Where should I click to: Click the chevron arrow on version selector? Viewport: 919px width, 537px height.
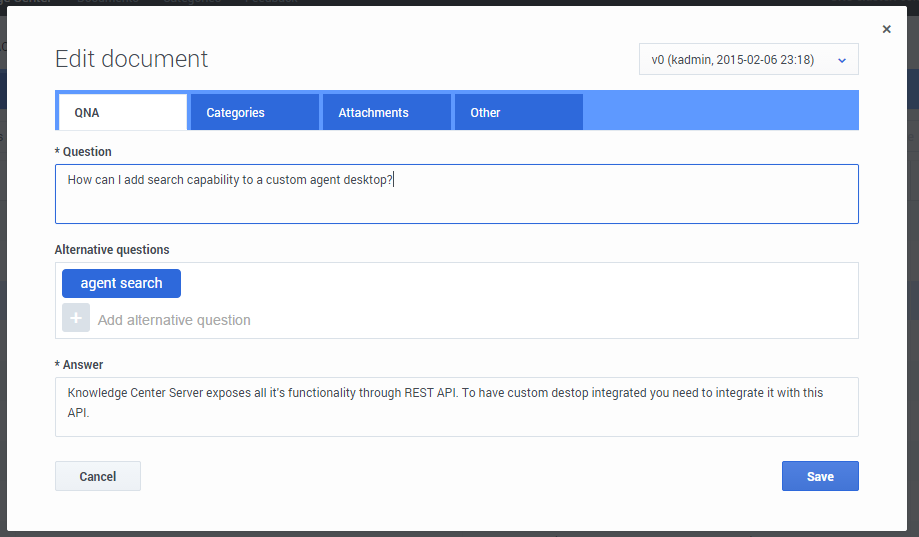841,61
